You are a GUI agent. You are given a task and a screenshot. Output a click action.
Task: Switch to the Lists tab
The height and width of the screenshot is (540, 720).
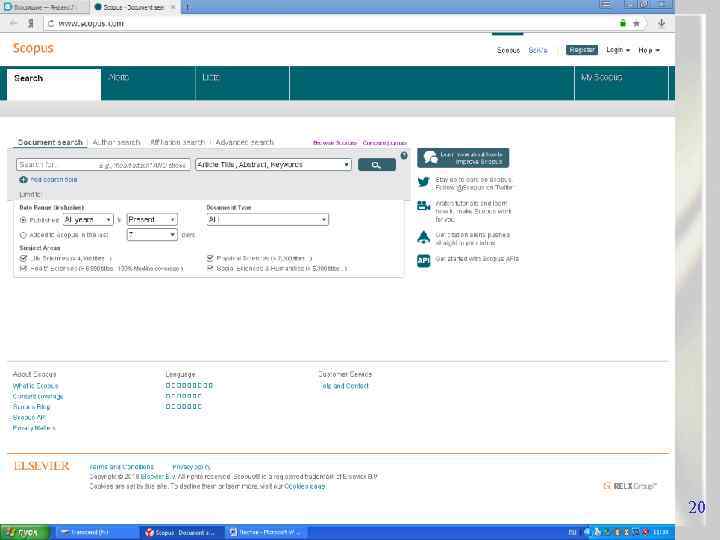pyautogui.click(x=242, y=84)
